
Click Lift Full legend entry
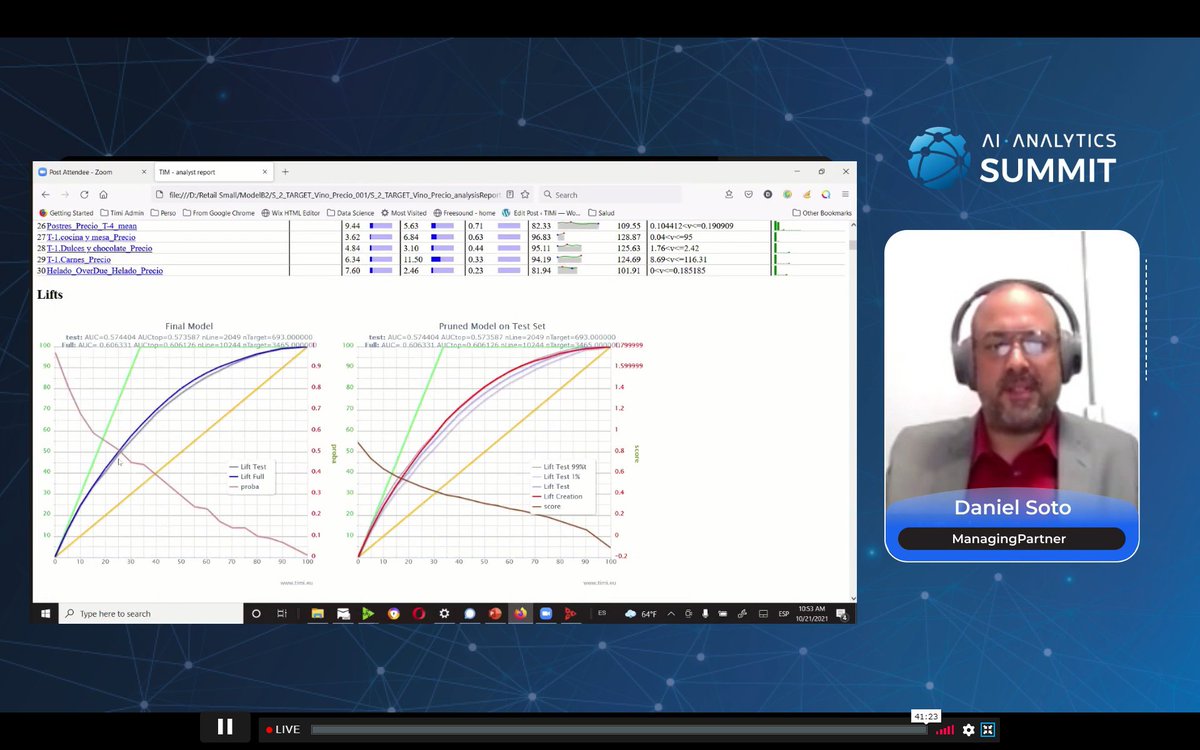245,477
